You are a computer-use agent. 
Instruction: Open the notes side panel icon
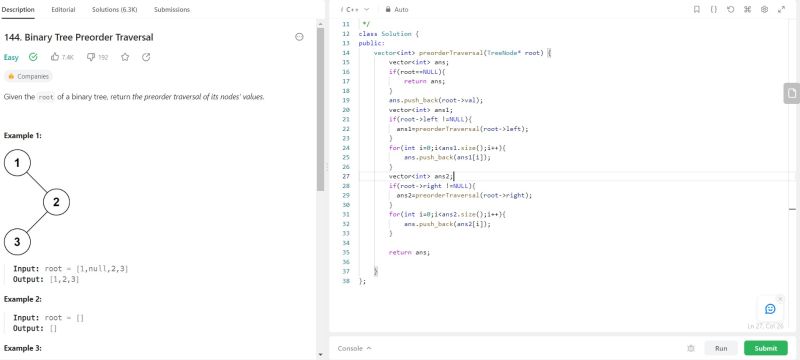click(x=791, y=93)
